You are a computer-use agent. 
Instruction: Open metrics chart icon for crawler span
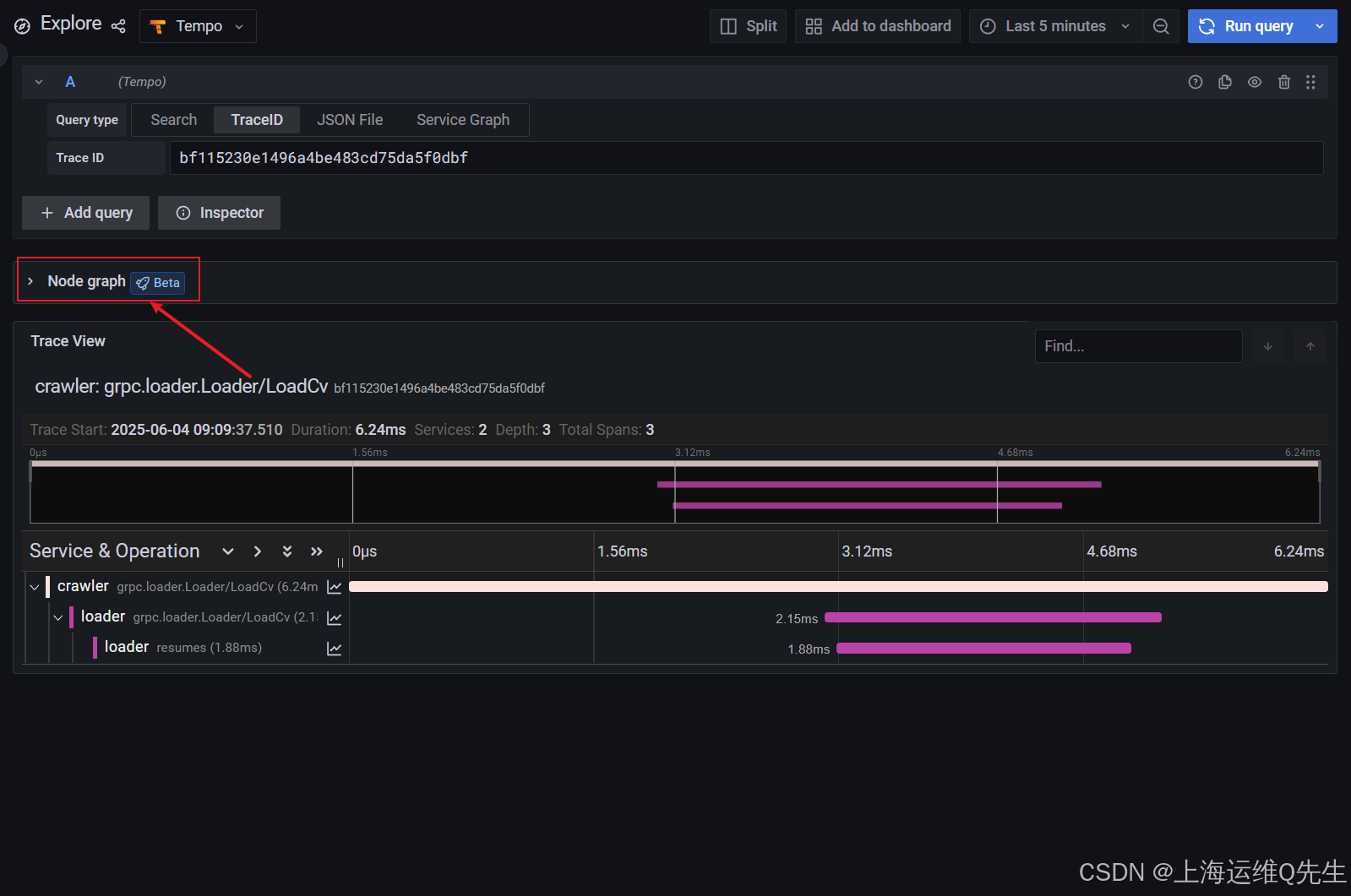click(335, 587)
